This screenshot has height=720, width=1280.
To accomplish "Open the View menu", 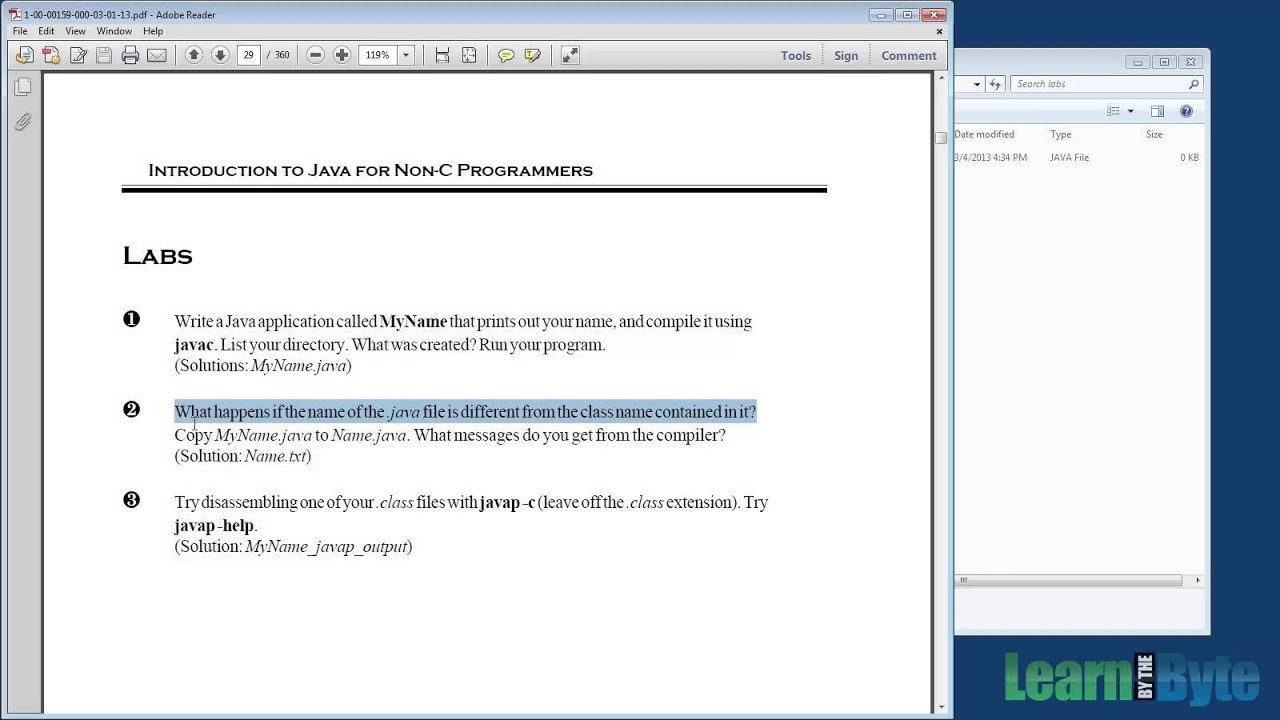I will tap(75, 31).
